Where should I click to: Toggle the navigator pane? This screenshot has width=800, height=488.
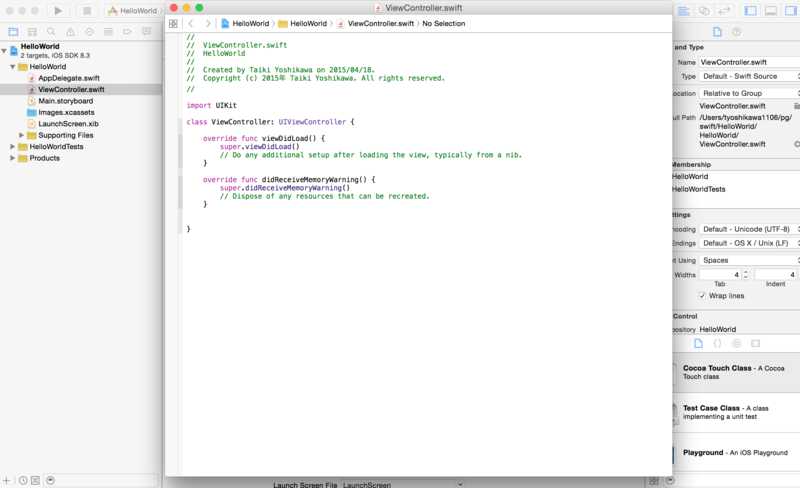tap(751, 11)
